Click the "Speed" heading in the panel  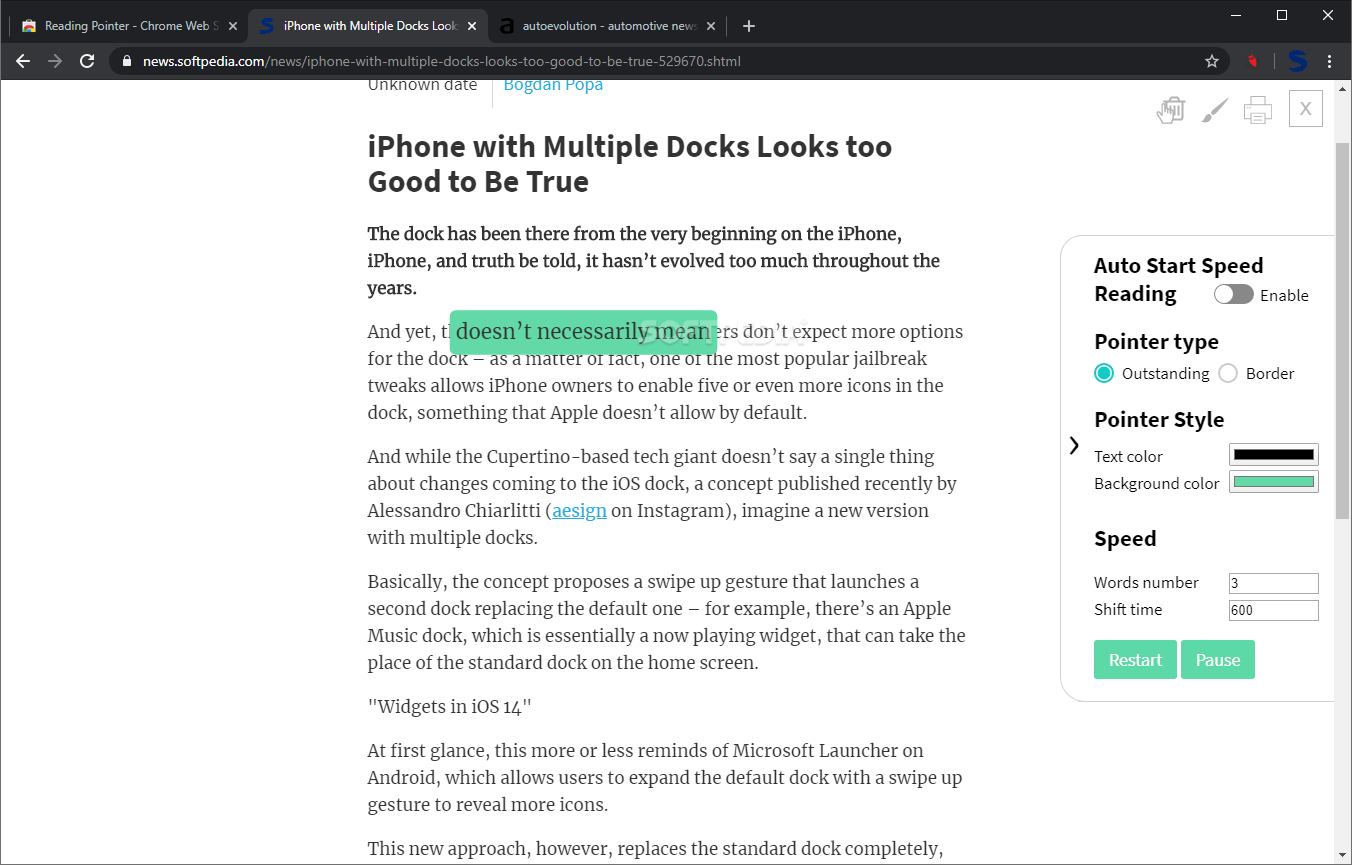tap(1125, 539)
